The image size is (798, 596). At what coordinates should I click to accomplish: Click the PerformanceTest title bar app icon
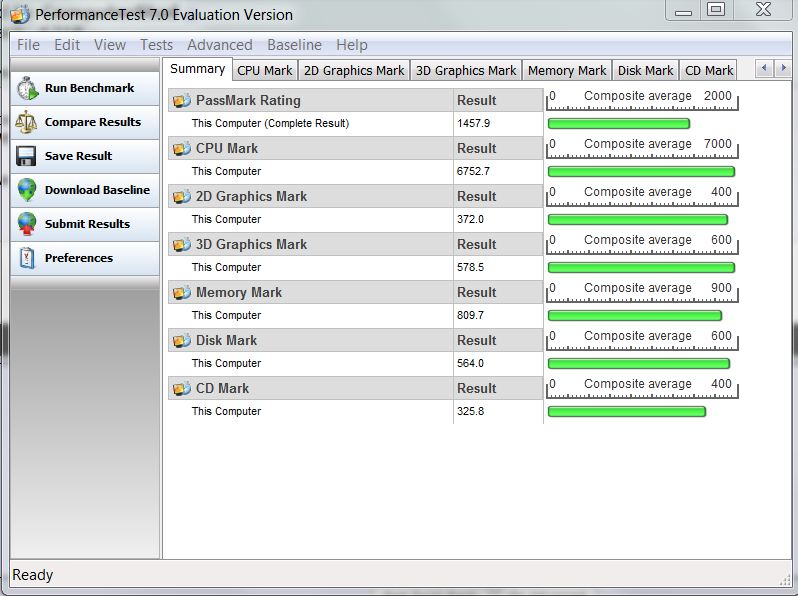[19, 15]
